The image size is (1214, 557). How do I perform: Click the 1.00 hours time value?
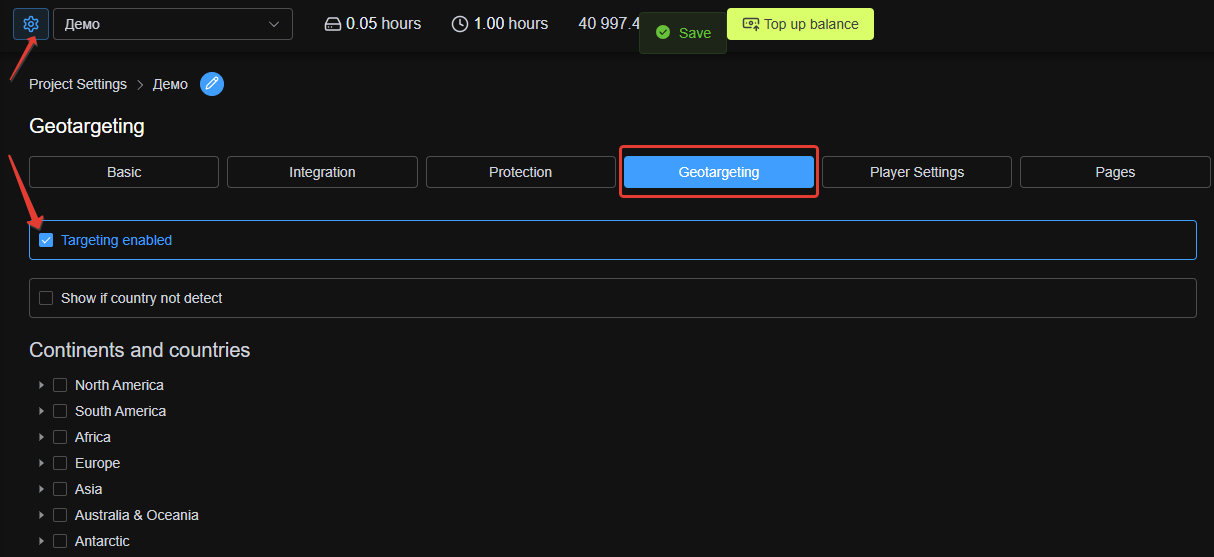[510, 24]
